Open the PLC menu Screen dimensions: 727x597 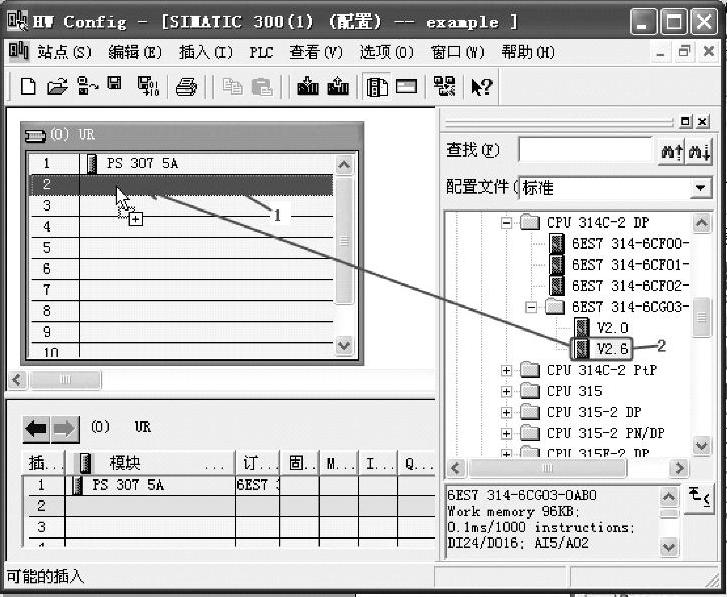[261, 52]
